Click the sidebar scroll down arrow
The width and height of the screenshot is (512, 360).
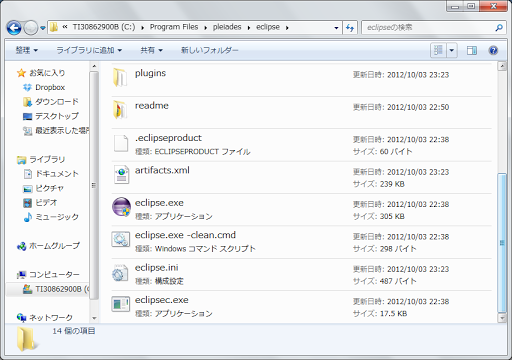(x=94, y=318)
